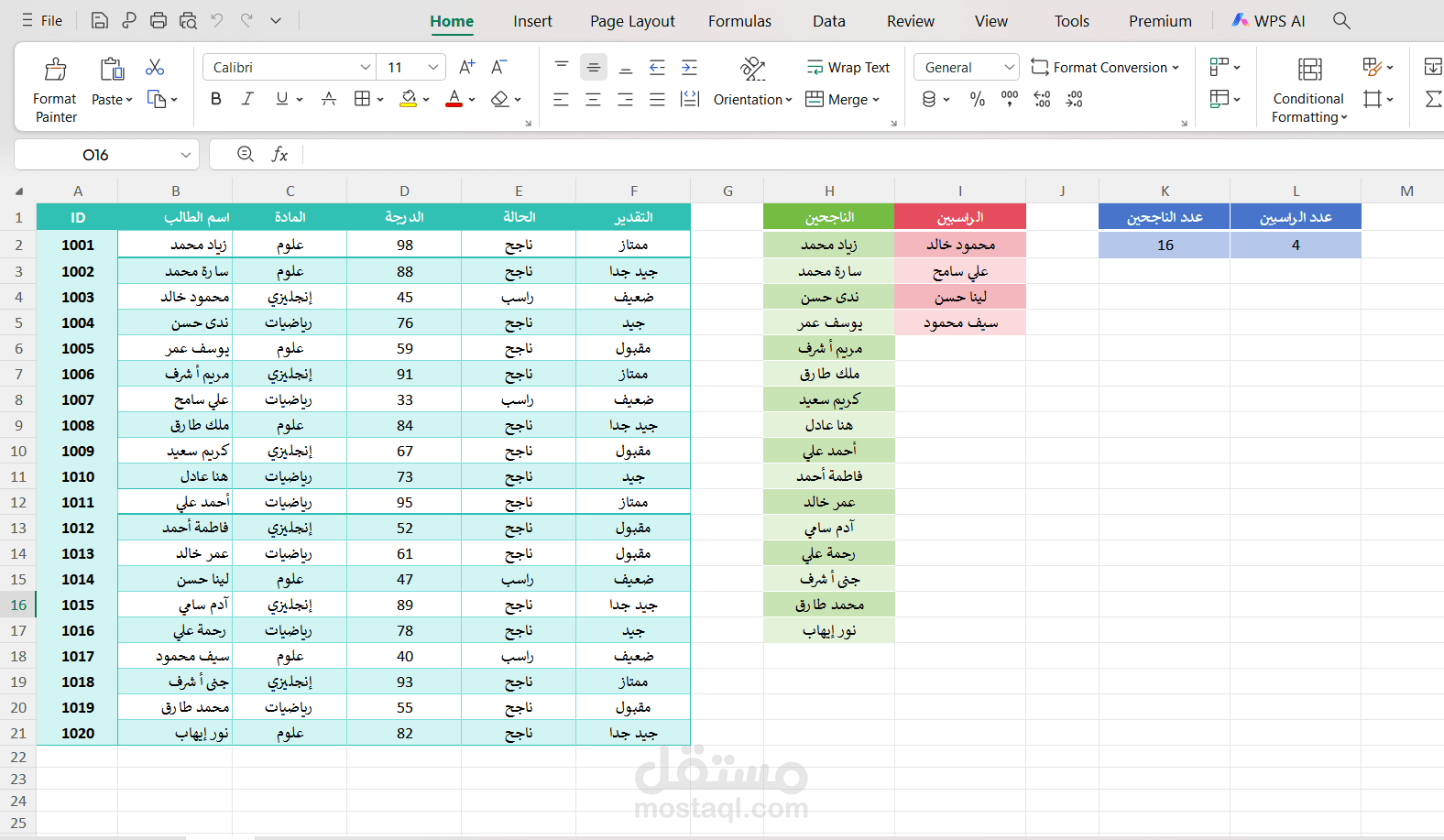Select row 16 header
The image size is (1444, 840).
point(18,605)
